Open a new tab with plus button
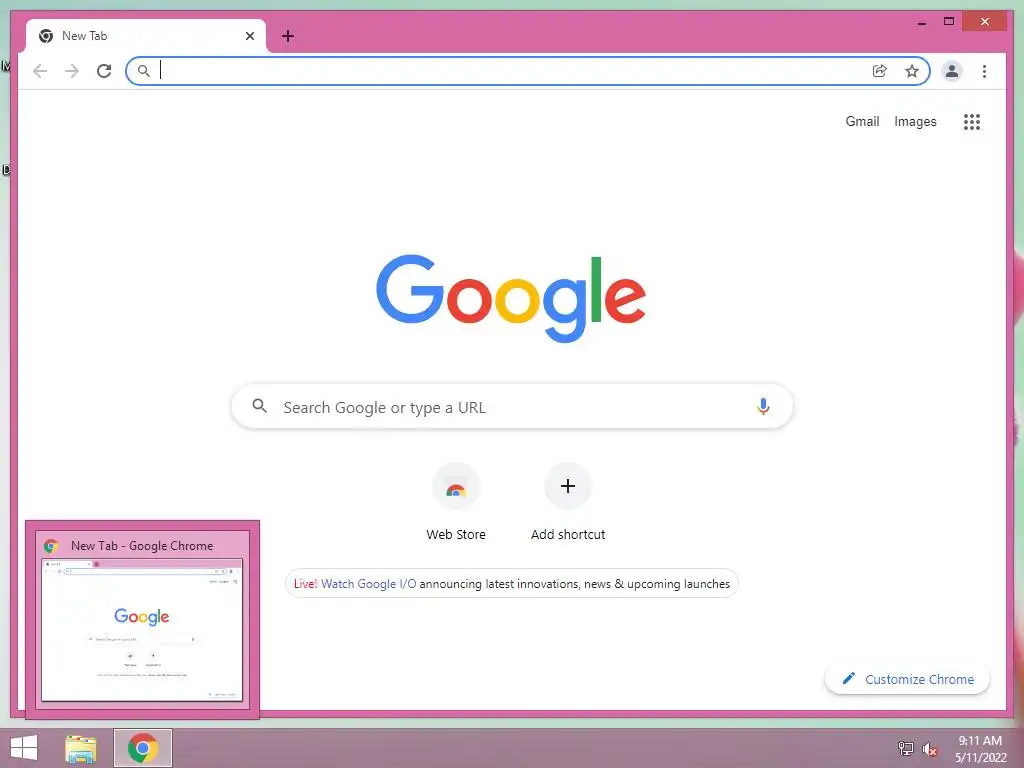The width and height of the screenshot is (1024, 768). point(288,36)
